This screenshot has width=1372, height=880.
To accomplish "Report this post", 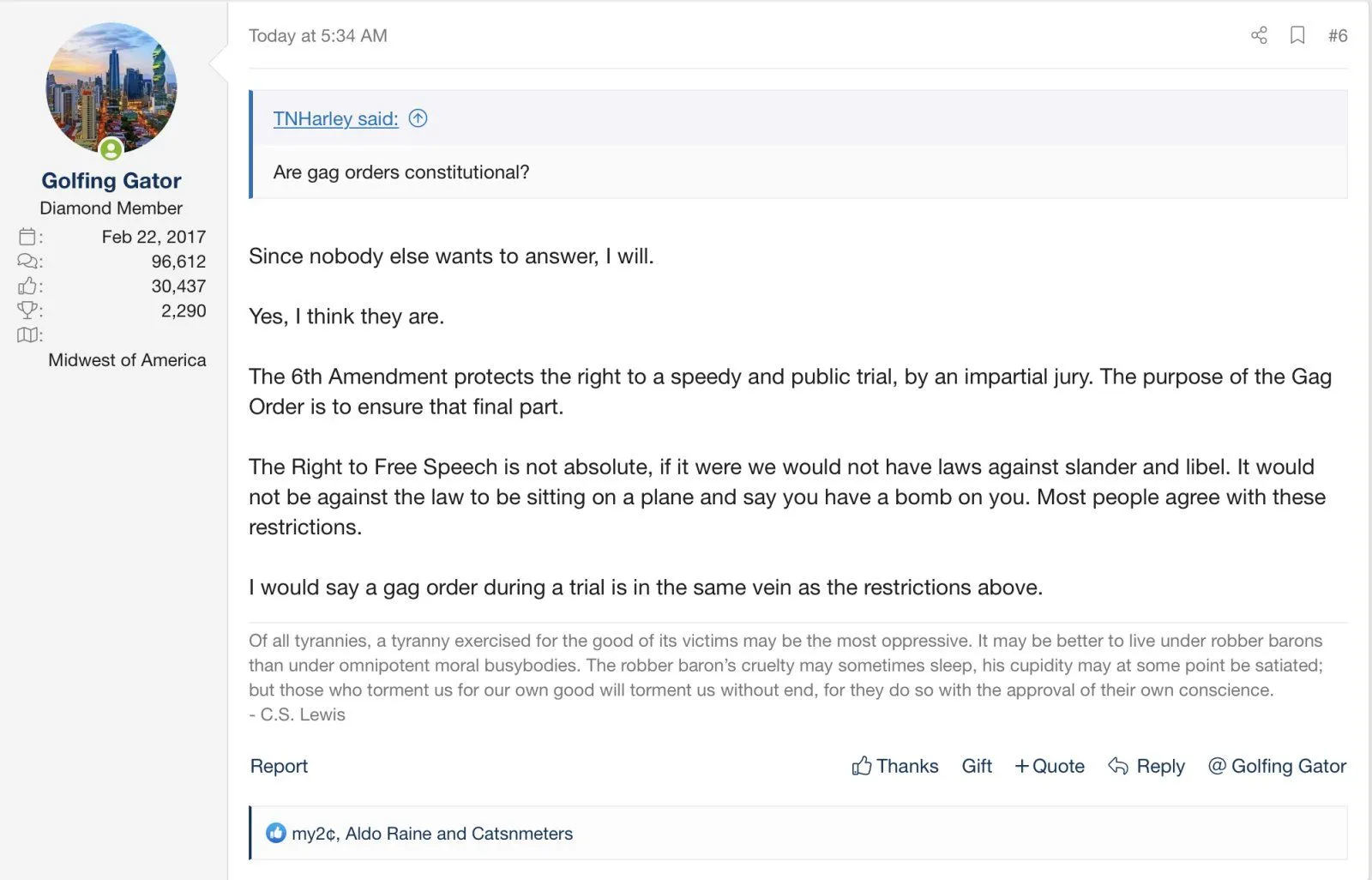I will coord(279,766).
